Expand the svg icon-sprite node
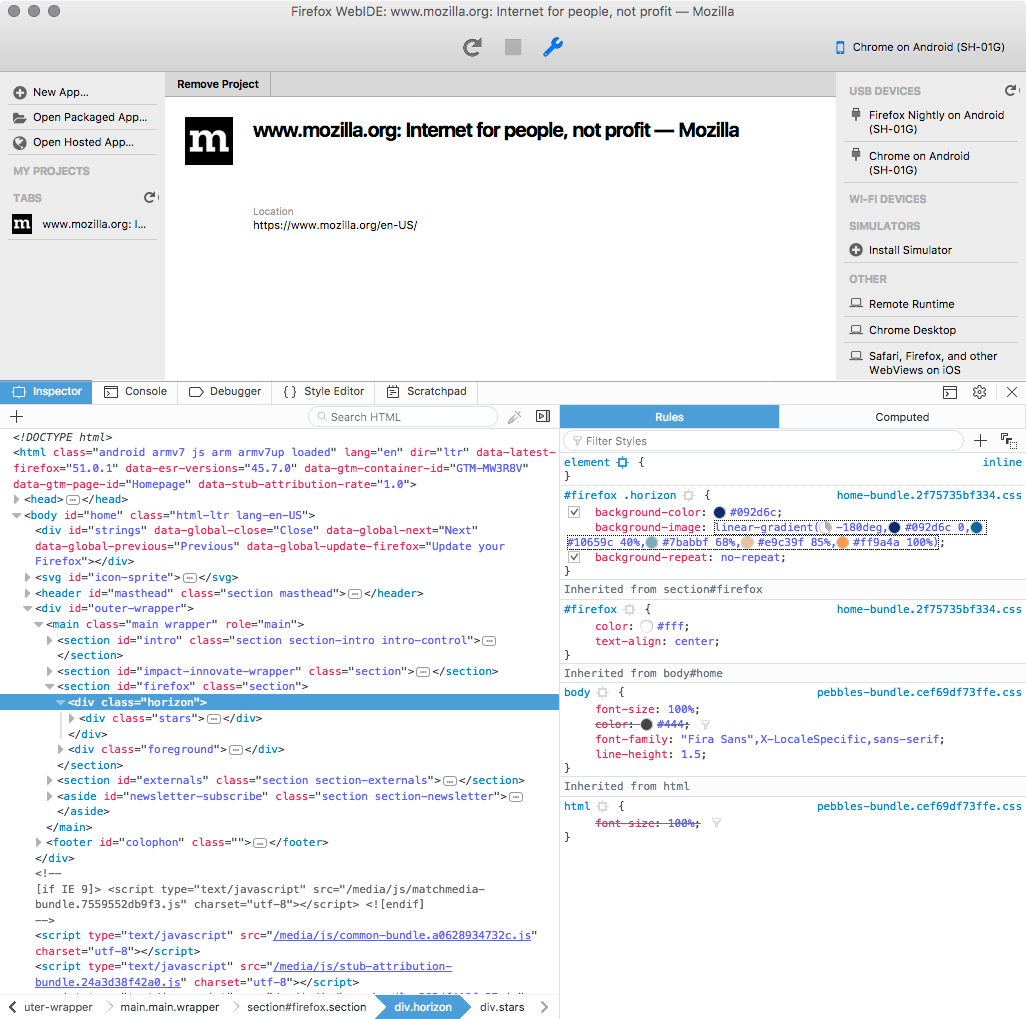 (x=27, y=577)
